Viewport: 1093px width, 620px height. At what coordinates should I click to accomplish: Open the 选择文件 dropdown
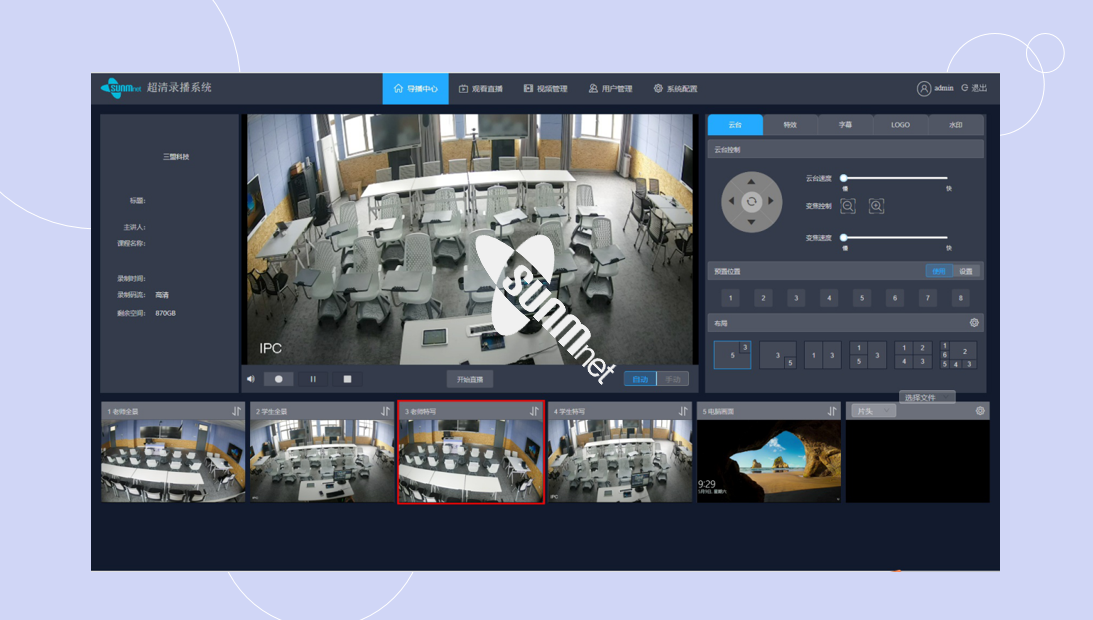tap(926, 397)
